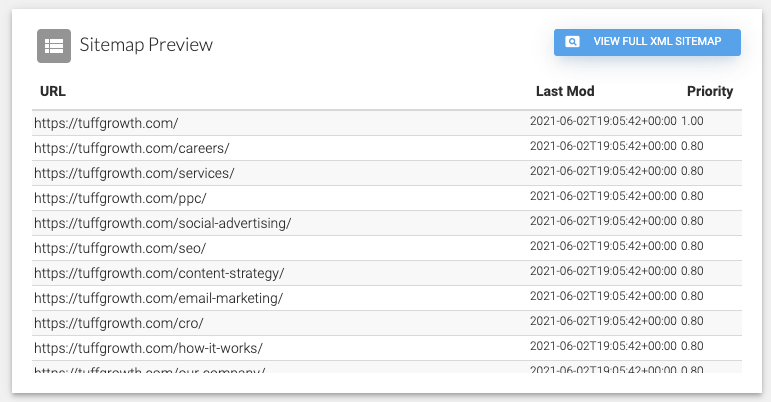Click the careers row last mod timestamp
Viewport: 771px width, 402px height.
603,146
